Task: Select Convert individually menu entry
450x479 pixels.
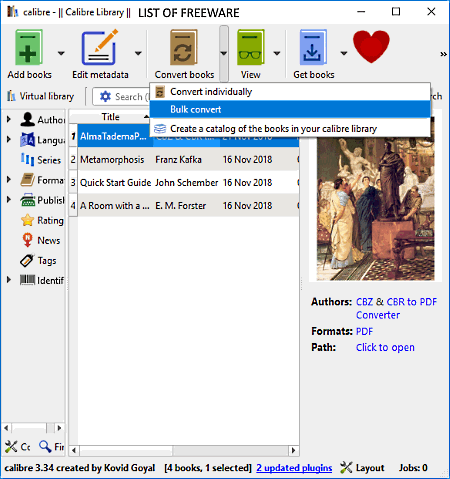Action: coord(290,92)
